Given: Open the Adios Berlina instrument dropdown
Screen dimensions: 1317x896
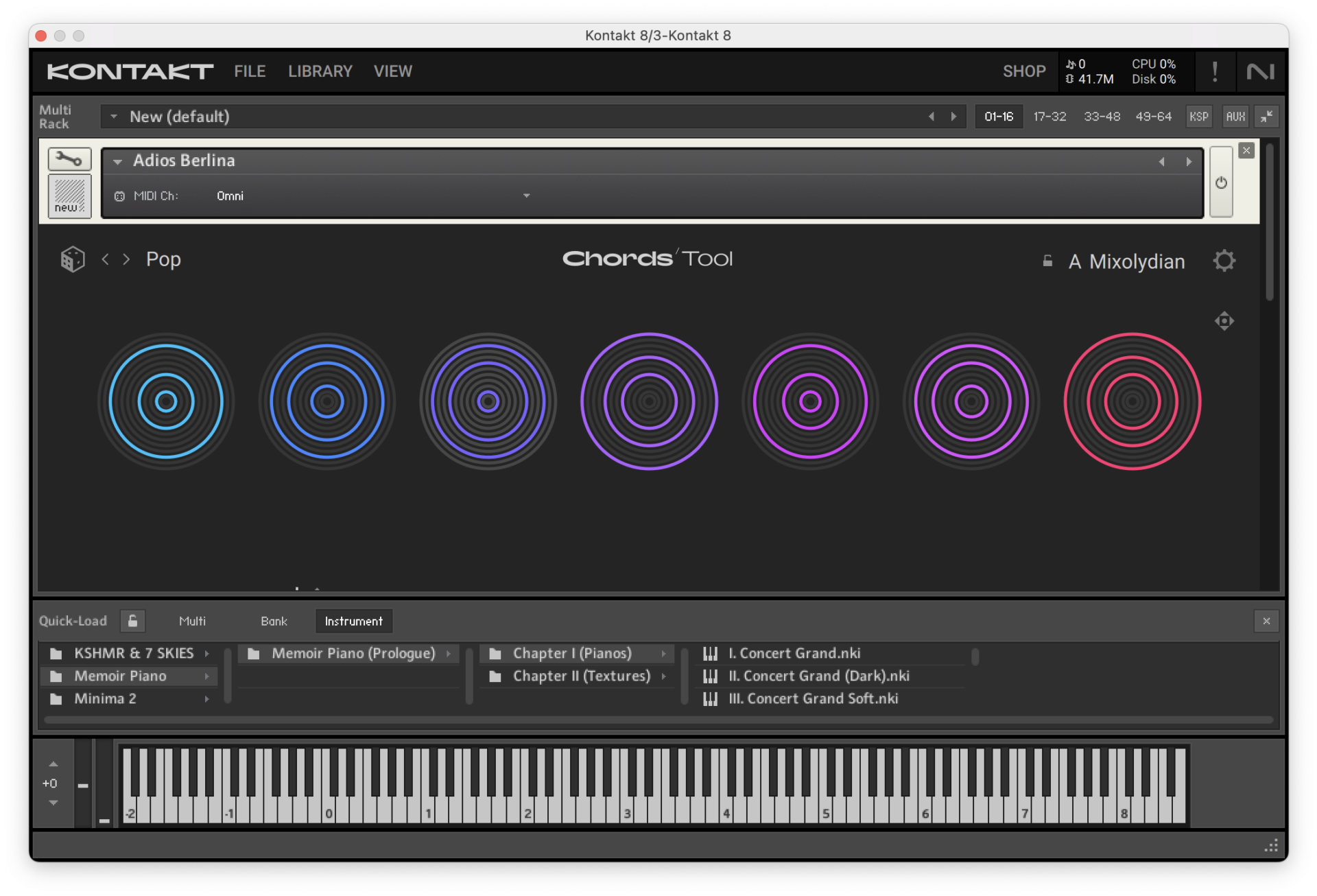Looking at the screenshot, I should pyautogui.click(x=117, y=161).
